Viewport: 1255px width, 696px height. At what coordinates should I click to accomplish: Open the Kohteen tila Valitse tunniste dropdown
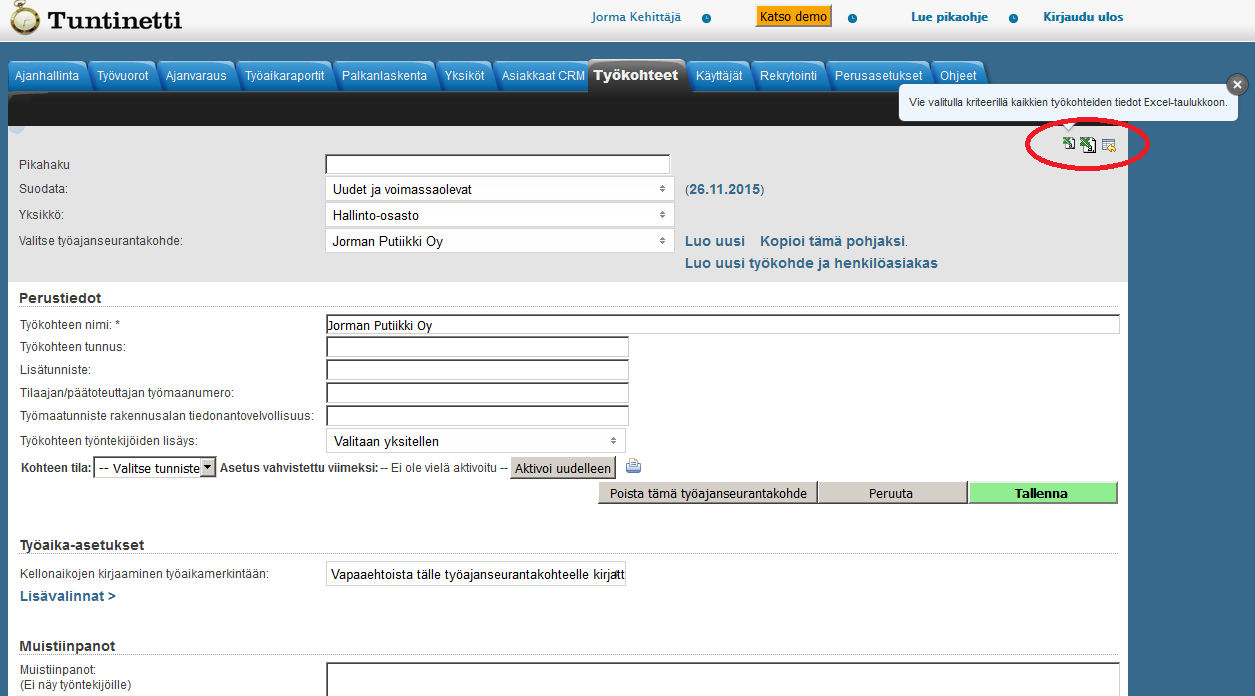[155, 468]
